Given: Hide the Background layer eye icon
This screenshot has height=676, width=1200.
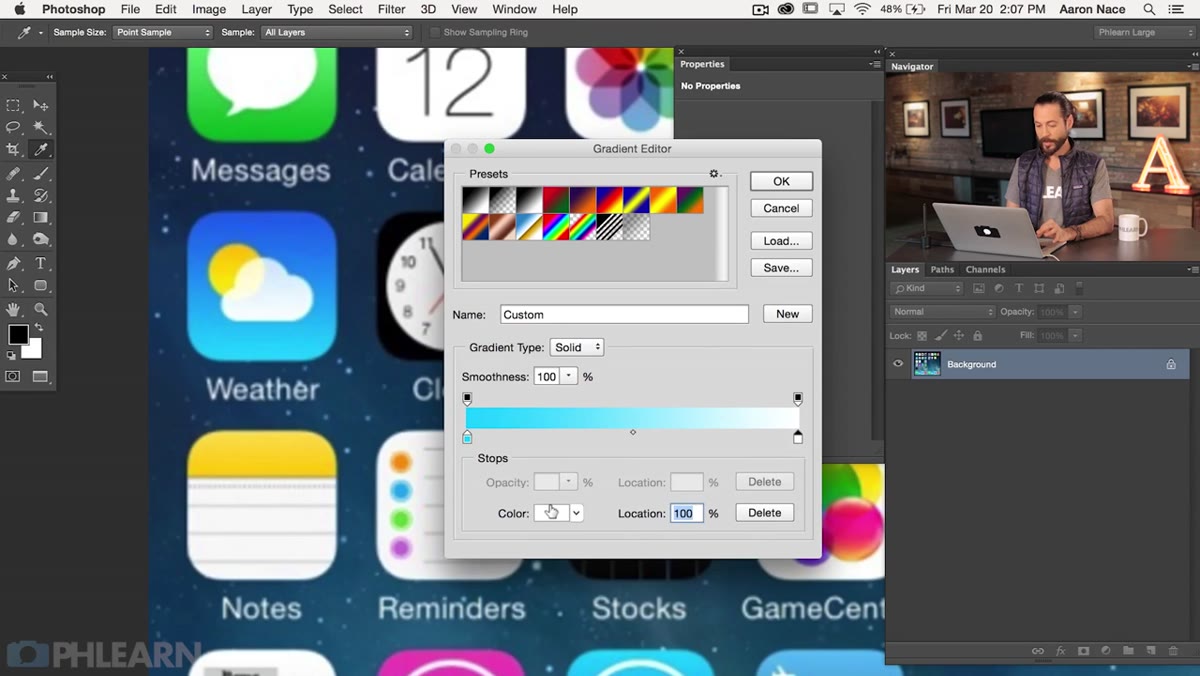Looking at the screenshot, I should pyautogui.click(x=898, y=364).
